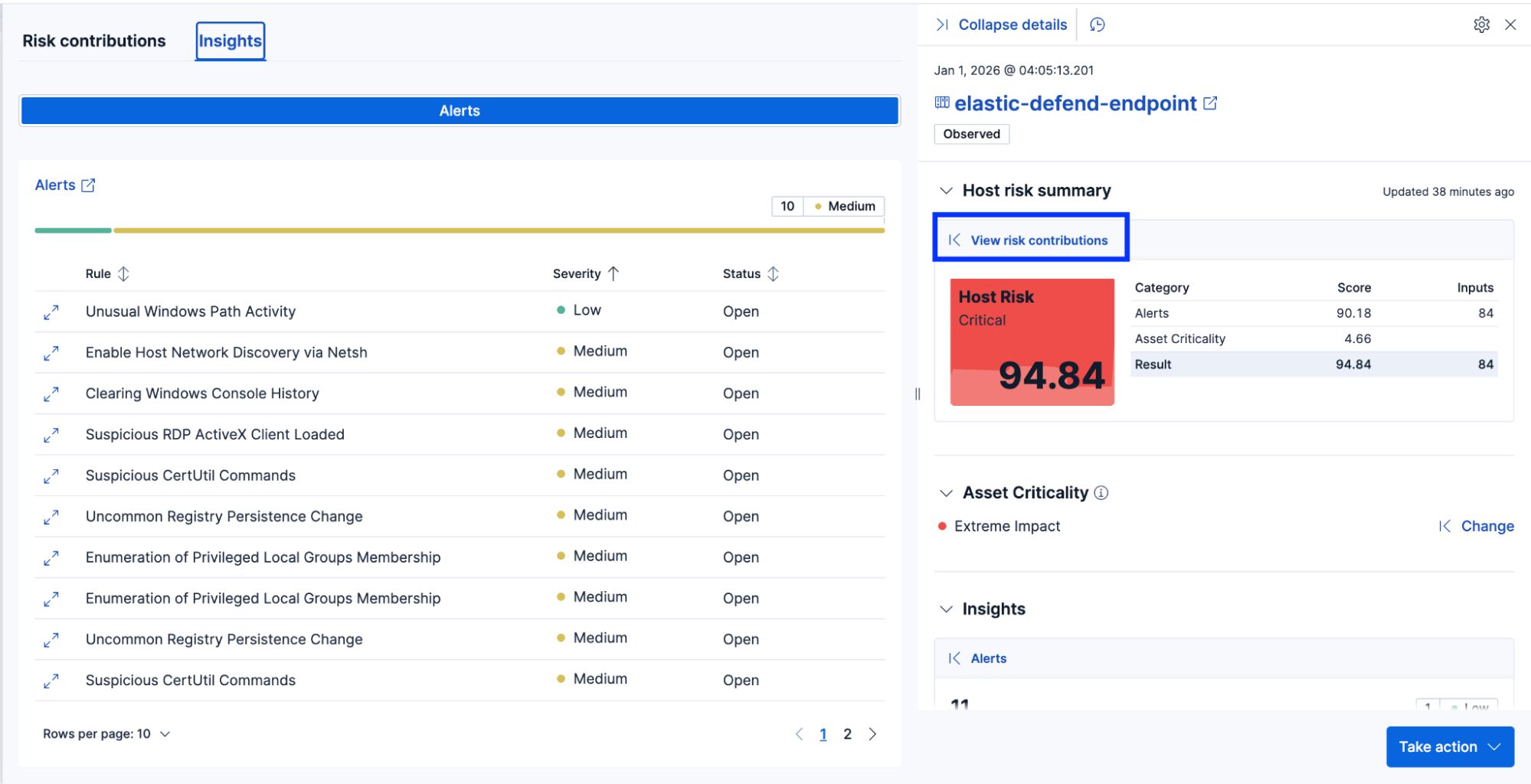Select the Insights tab
Viewport: 1531px width, 784px height.
coord(230,41)
